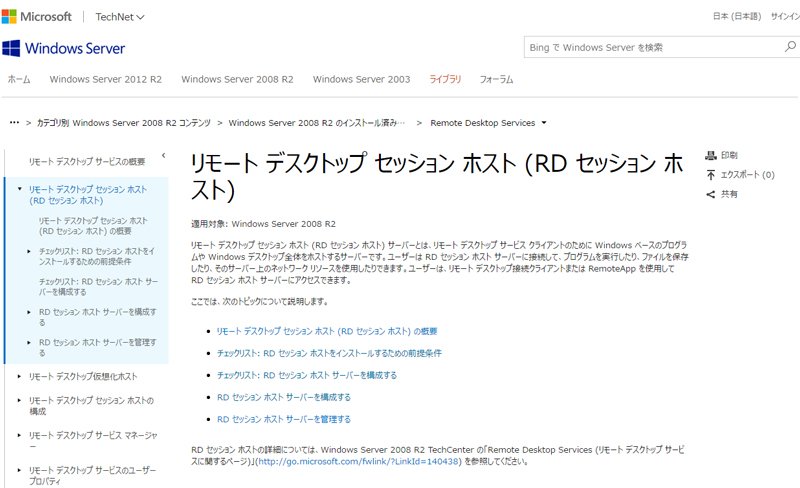The width and height of the screenshot is (800, 488).
Task: Open link RD セッション ホスト の概要 in content
Action: coord(327,331)
